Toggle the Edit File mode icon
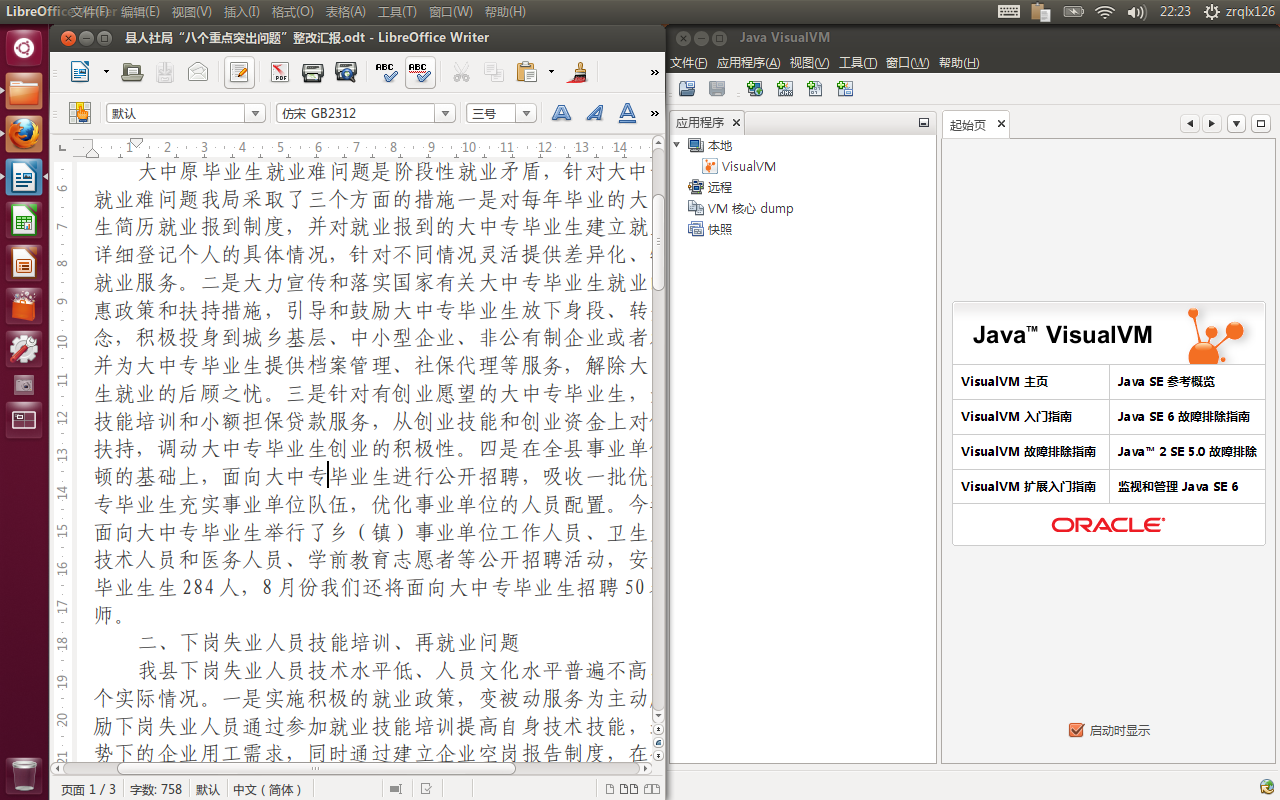The width and height of the screenshot is (1280, 800). pyautogui.click(x=238, y=72)
